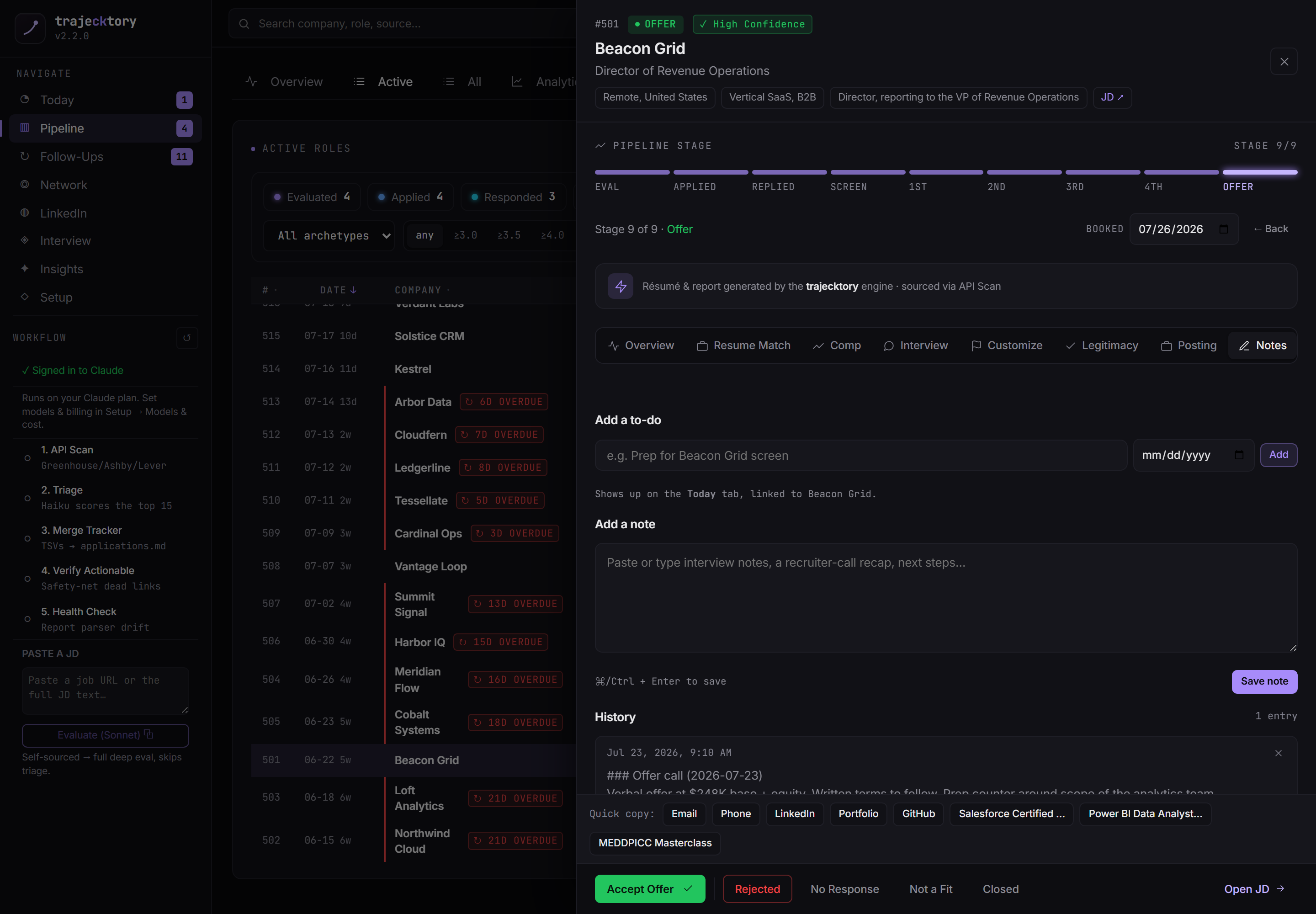Delete the Jul 23 history entry
The height and width of the screenshot is (914, 1316).
[1278, 753]
